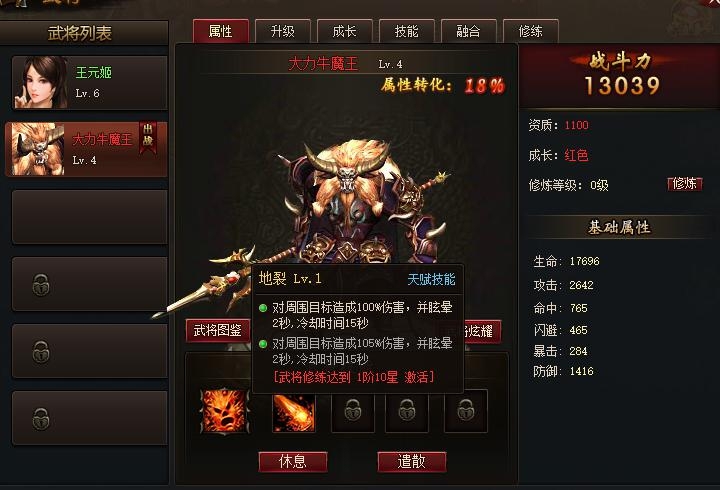Click the 休息 button
Image resolution: width=720 pixels, height=490 pixels.
pyautogui.click(x=293, y=462)
